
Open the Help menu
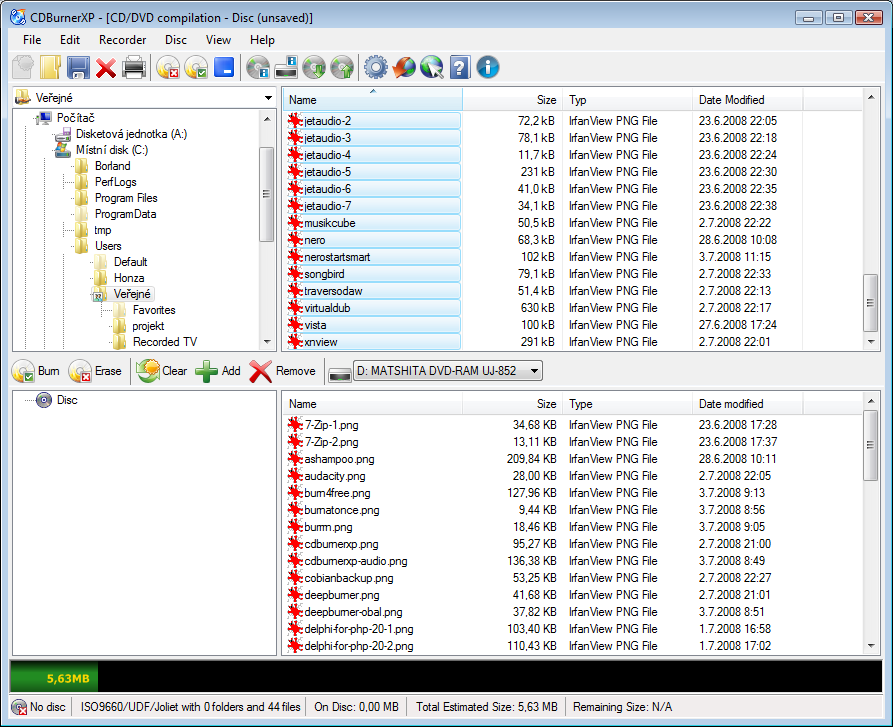262,40
